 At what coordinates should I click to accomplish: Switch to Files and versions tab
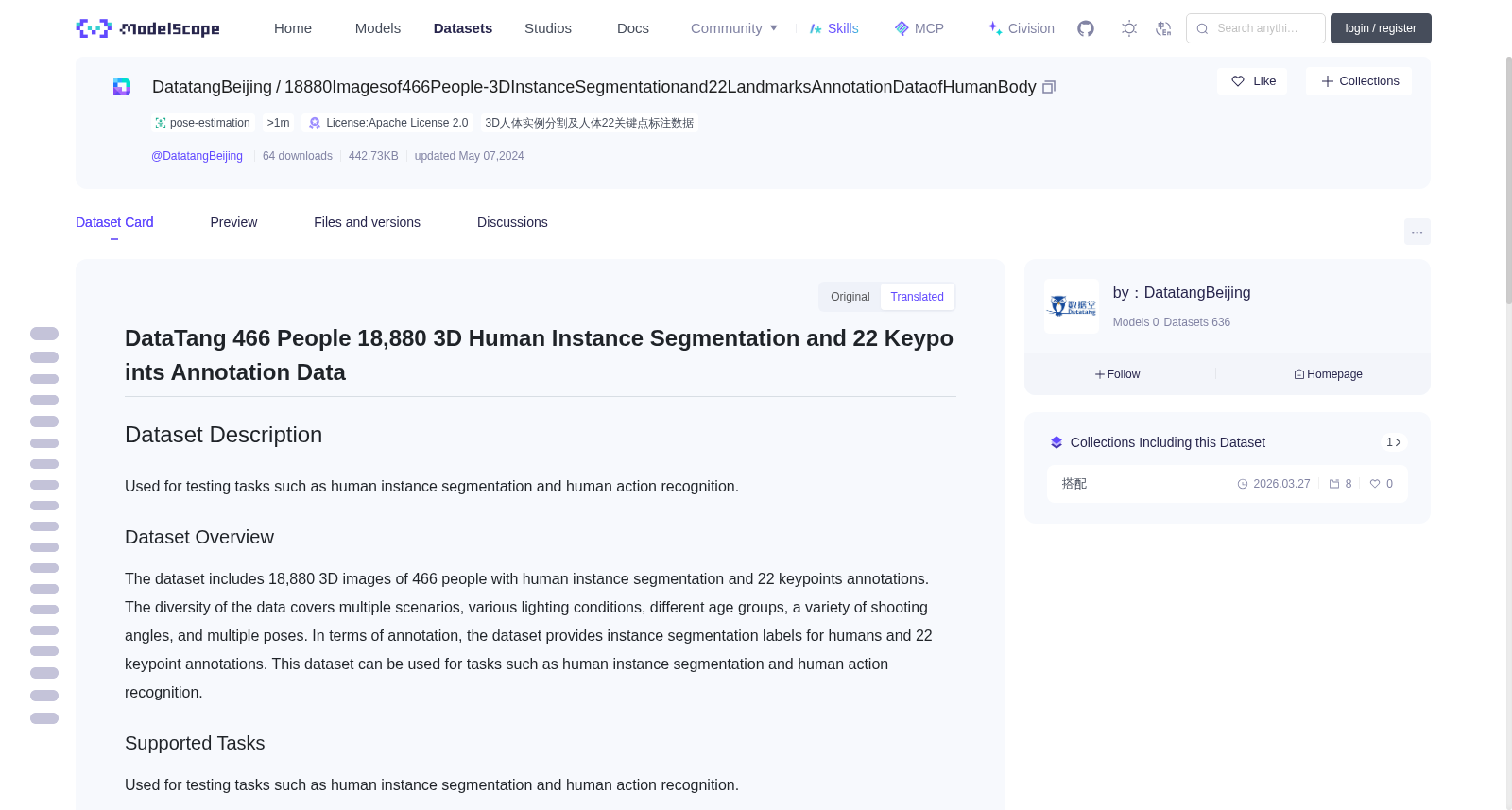click(367, 222)
